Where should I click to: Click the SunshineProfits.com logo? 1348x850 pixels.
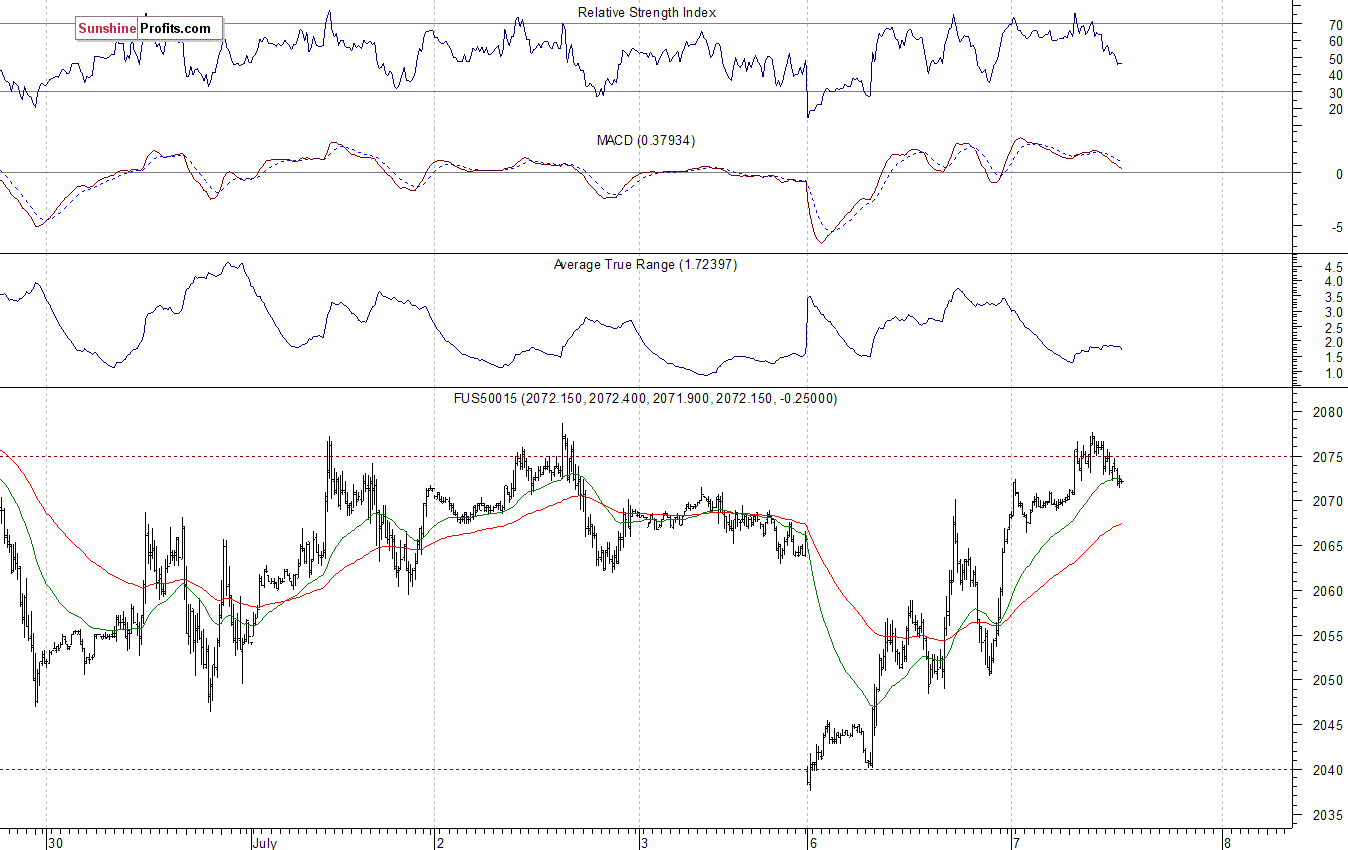click(x=149, y=28)
